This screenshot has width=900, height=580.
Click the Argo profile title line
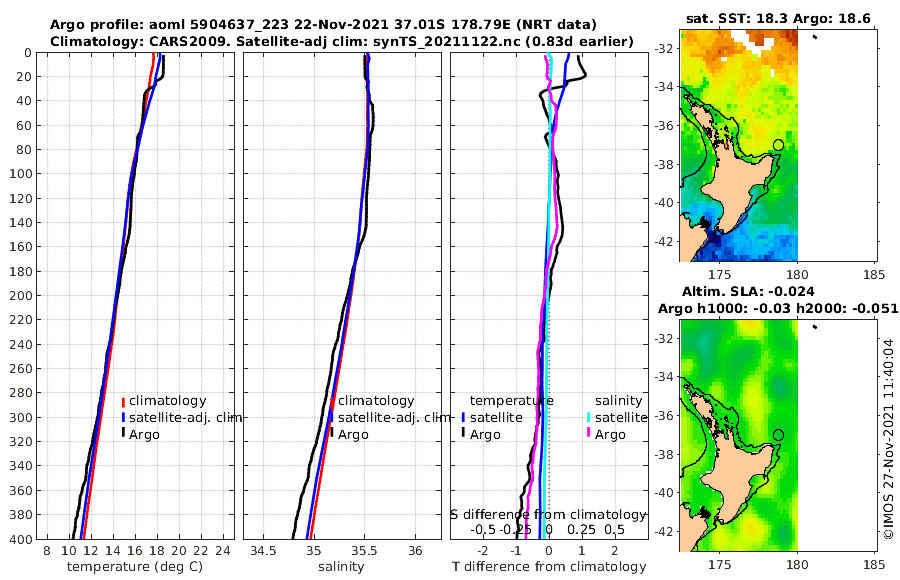point(323,25)
